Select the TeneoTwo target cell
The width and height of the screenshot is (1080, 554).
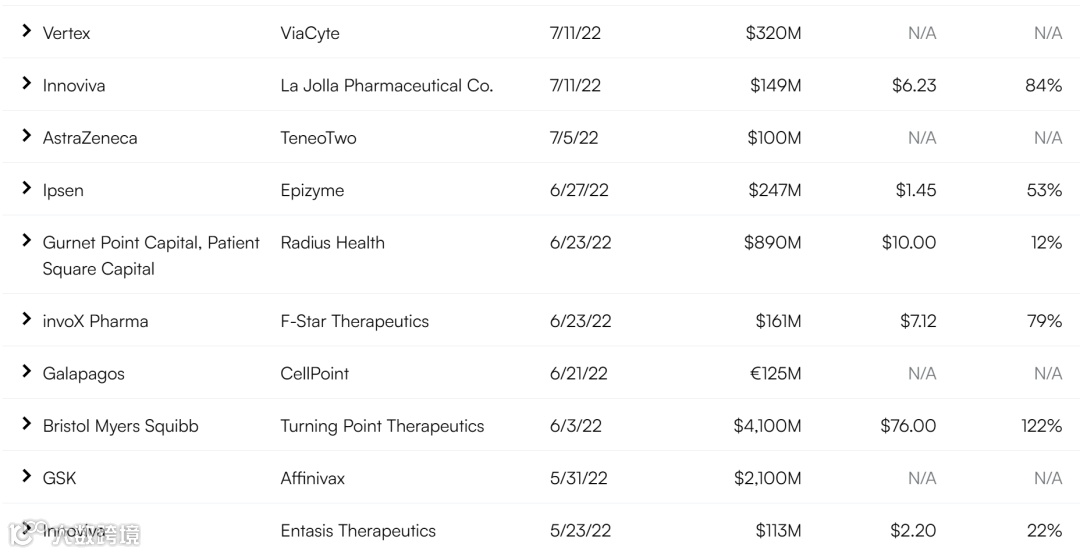318,138
